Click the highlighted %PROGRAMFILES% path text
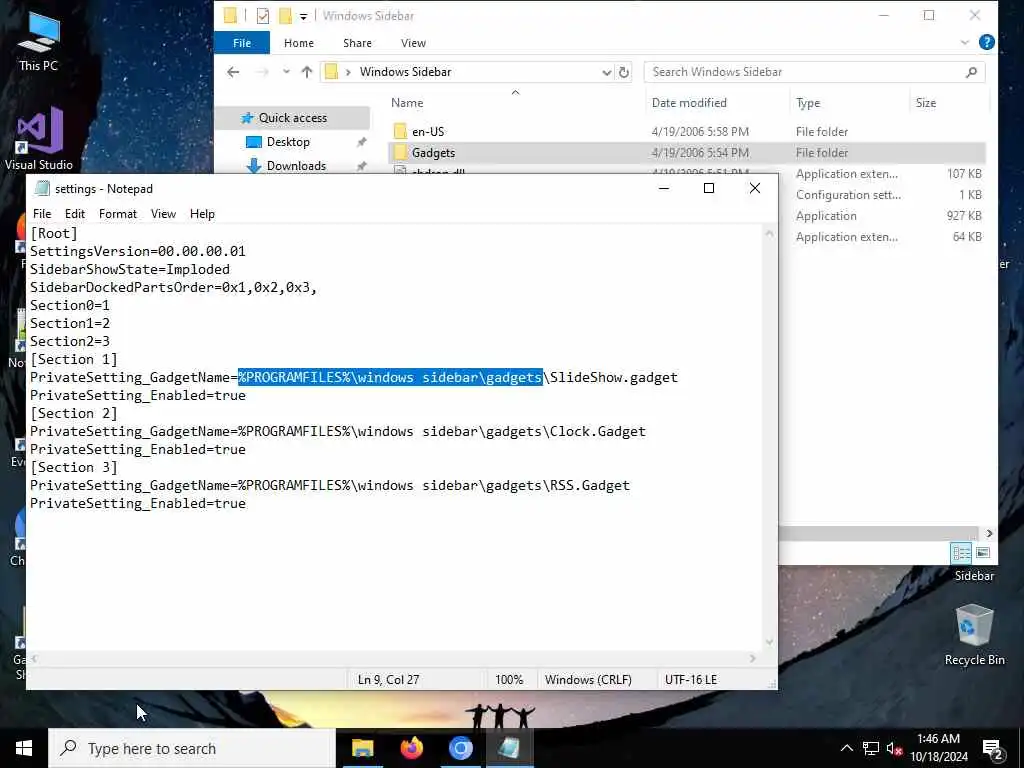This screenshot has width=1024, height=768. click(390, 377)
